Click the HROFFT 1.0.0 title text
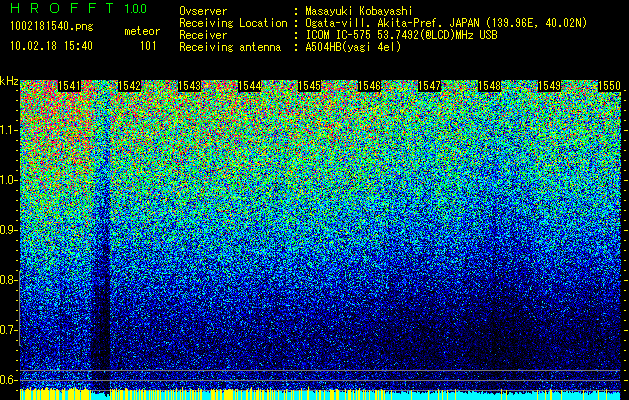629x400 pixels. click(79, 8)
